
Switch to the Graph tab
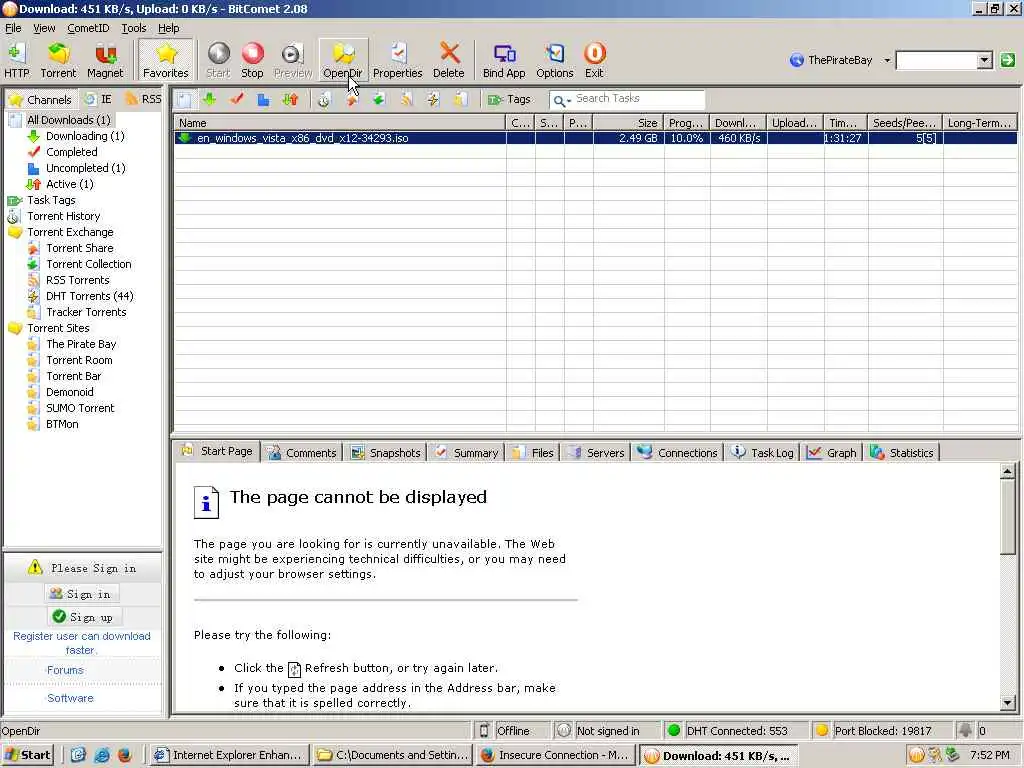(831, 453)
